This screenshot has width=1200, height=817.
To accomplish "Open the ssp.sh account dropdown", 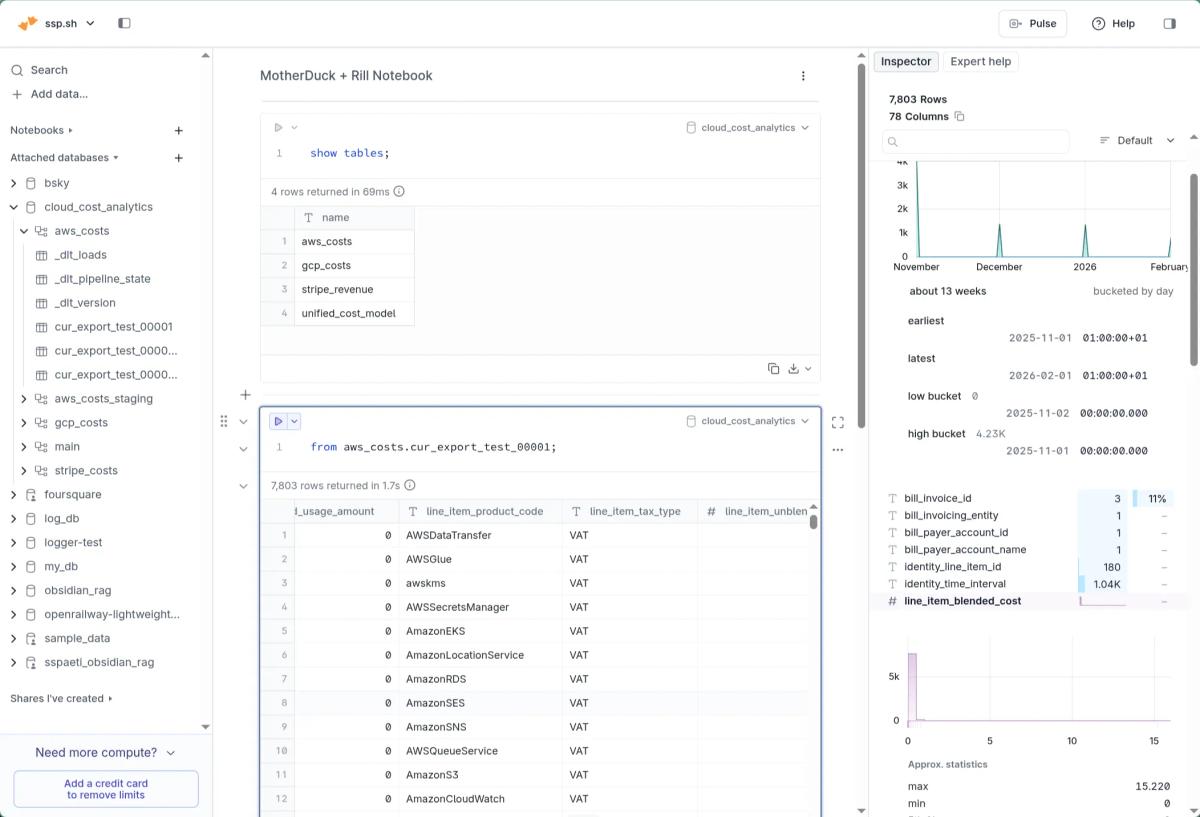I will tap(56, 23).
